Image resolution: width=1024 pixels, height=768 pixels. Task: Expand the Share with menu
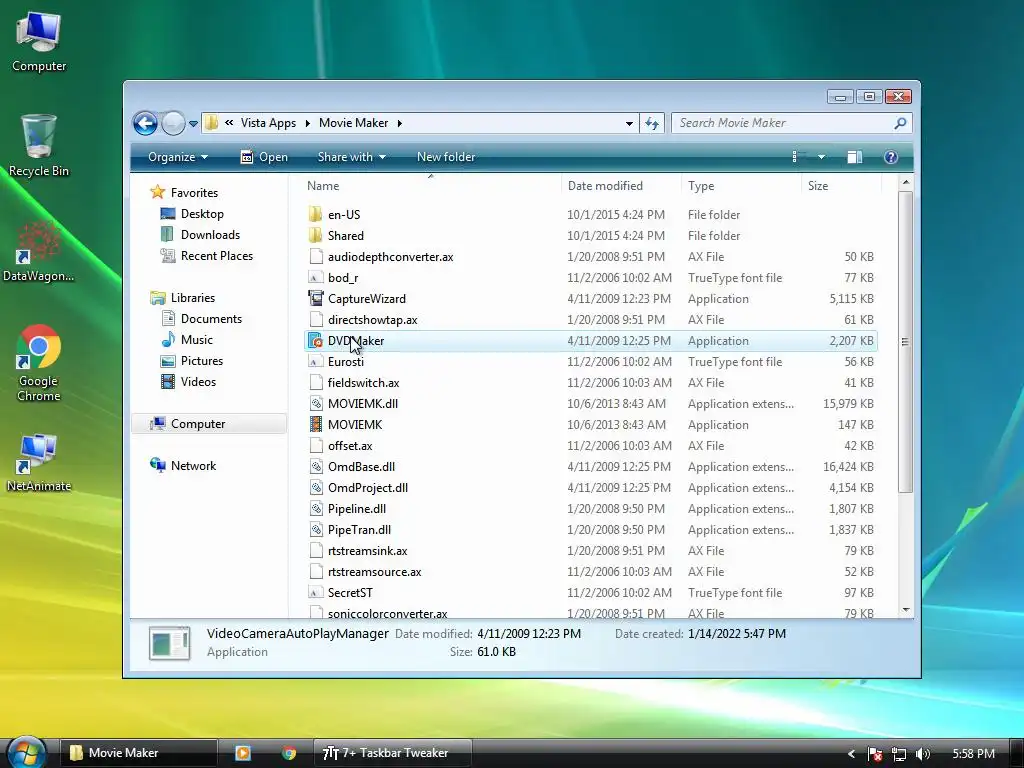coord(351,157)
